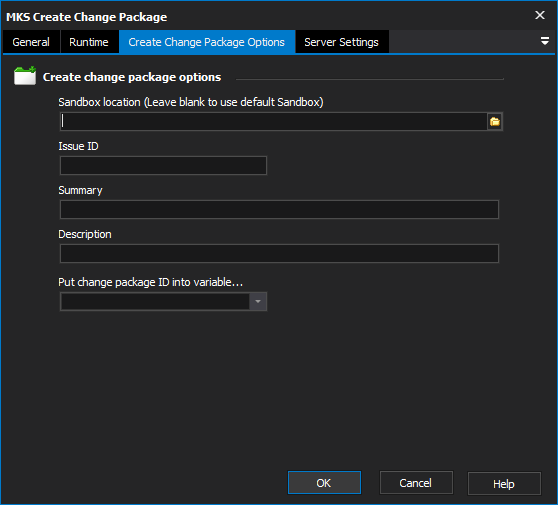The image size is (558, 505).
Task: Go to the Server Settings tab
Action: 342,42
